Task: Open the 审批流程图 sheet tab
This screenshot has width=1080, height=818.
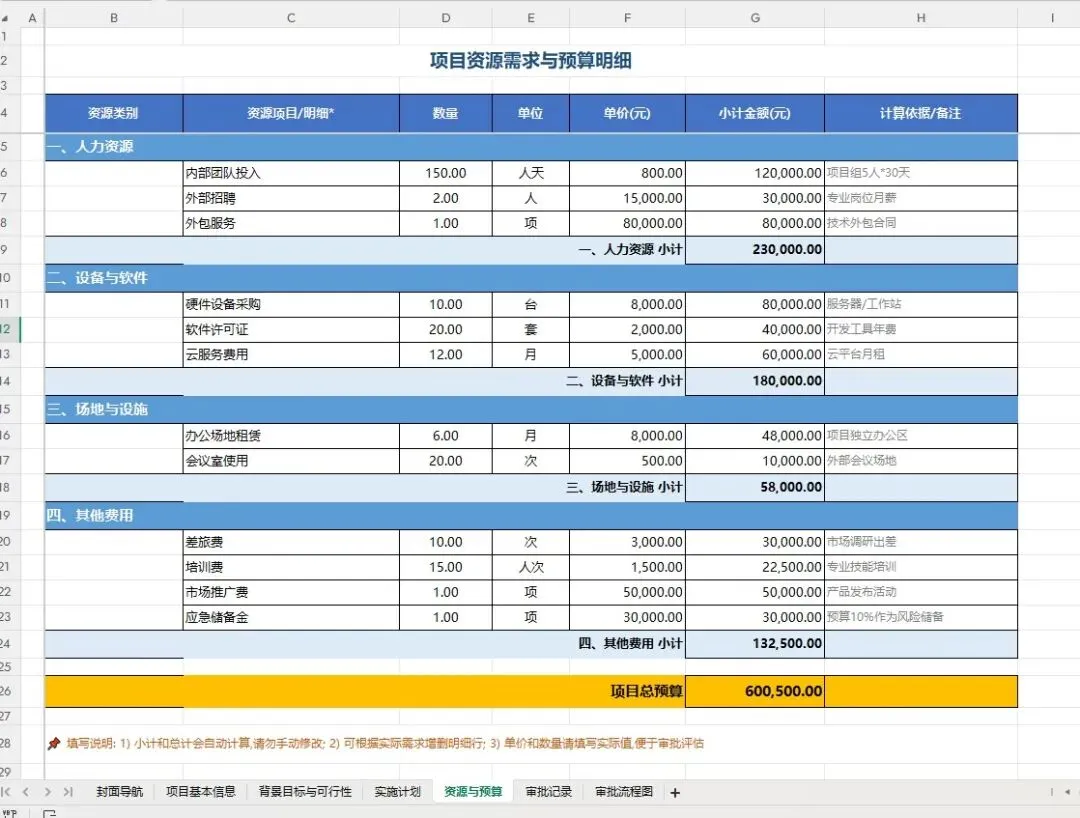Action: 624,792
